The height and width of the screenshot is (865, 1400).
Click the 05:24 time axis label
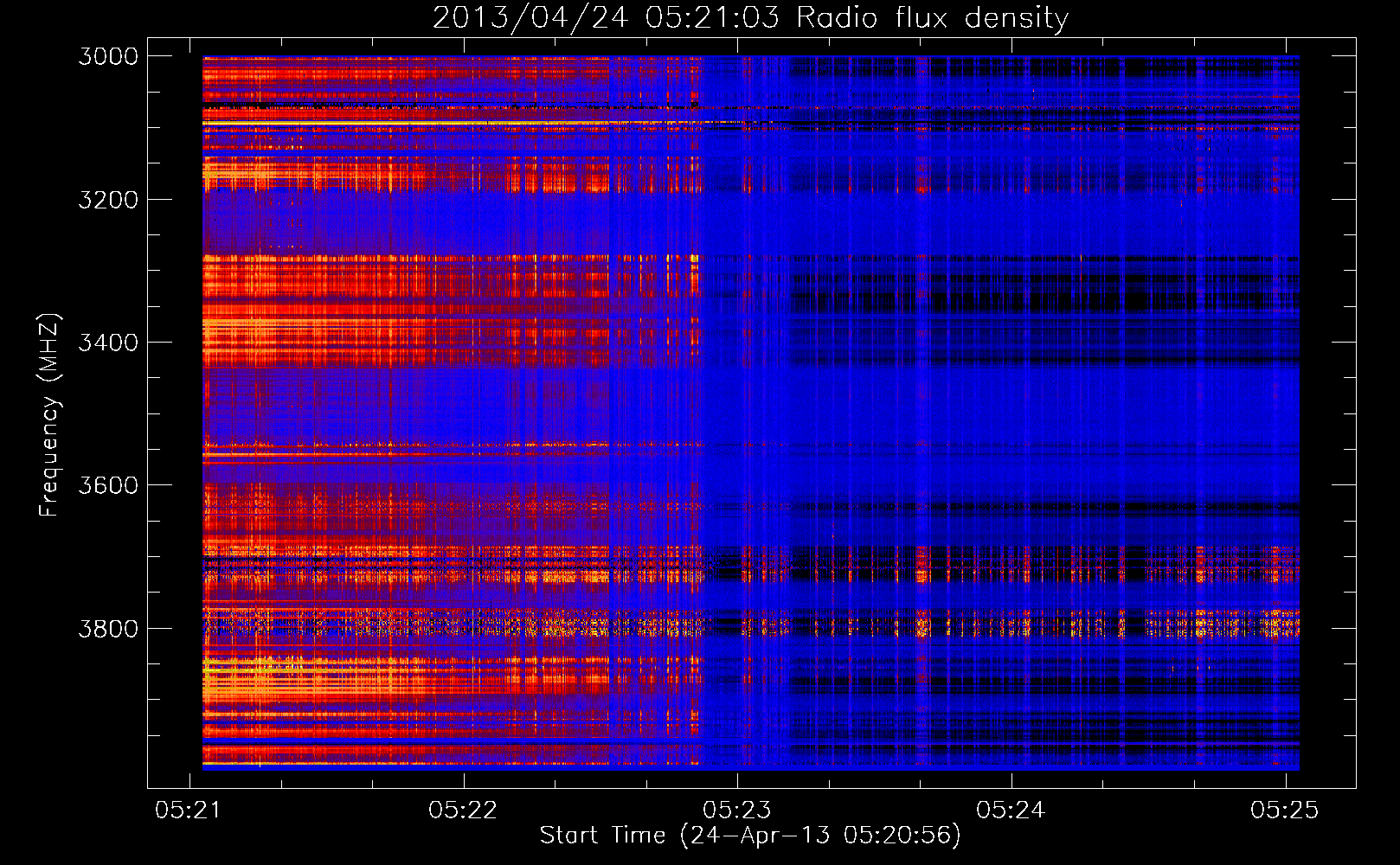click(1011, 810)
